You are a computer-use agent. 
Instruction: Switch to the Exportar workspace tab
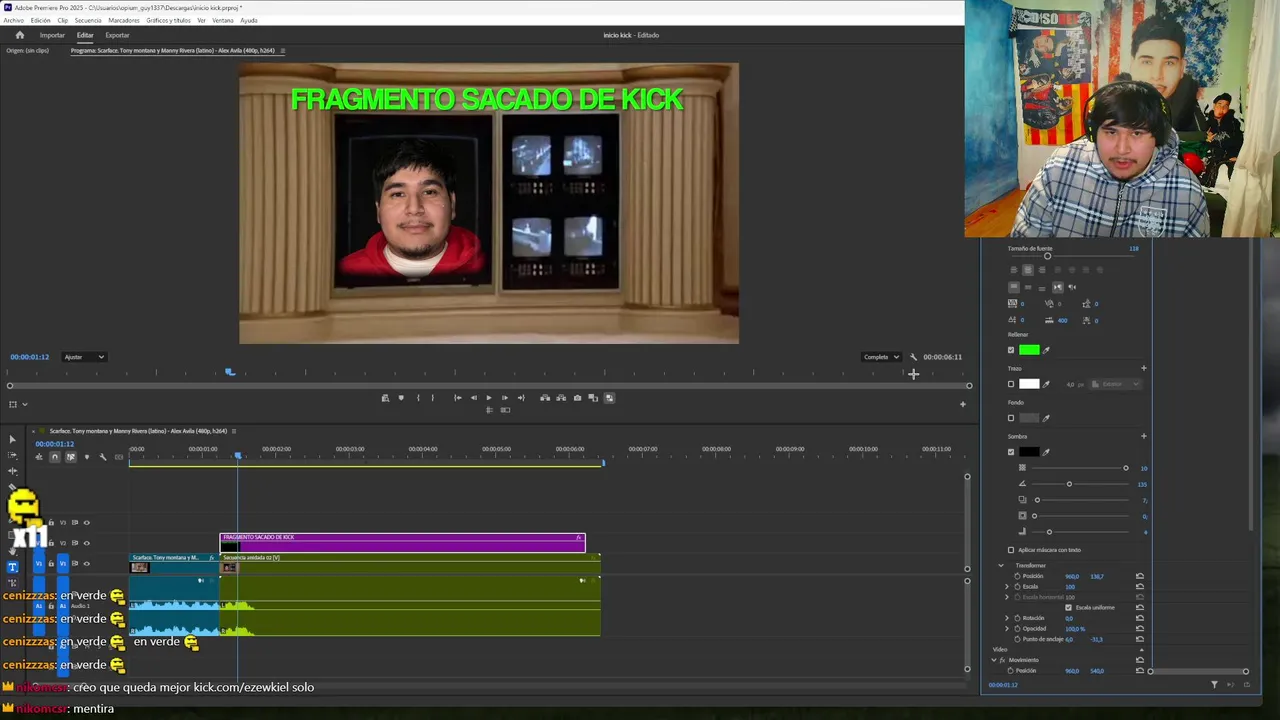tap(117, 35)
